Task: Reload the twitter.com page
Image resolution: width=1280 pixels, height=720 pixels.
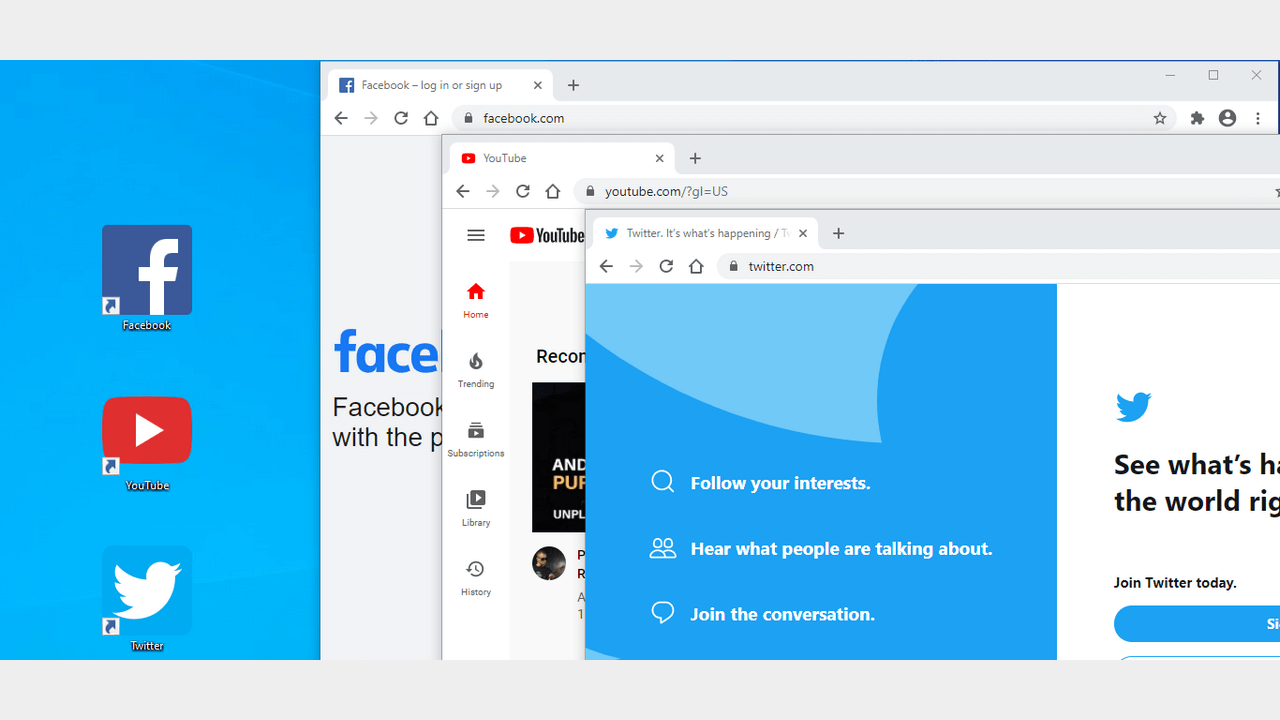Action: click(x=666, y=266)
